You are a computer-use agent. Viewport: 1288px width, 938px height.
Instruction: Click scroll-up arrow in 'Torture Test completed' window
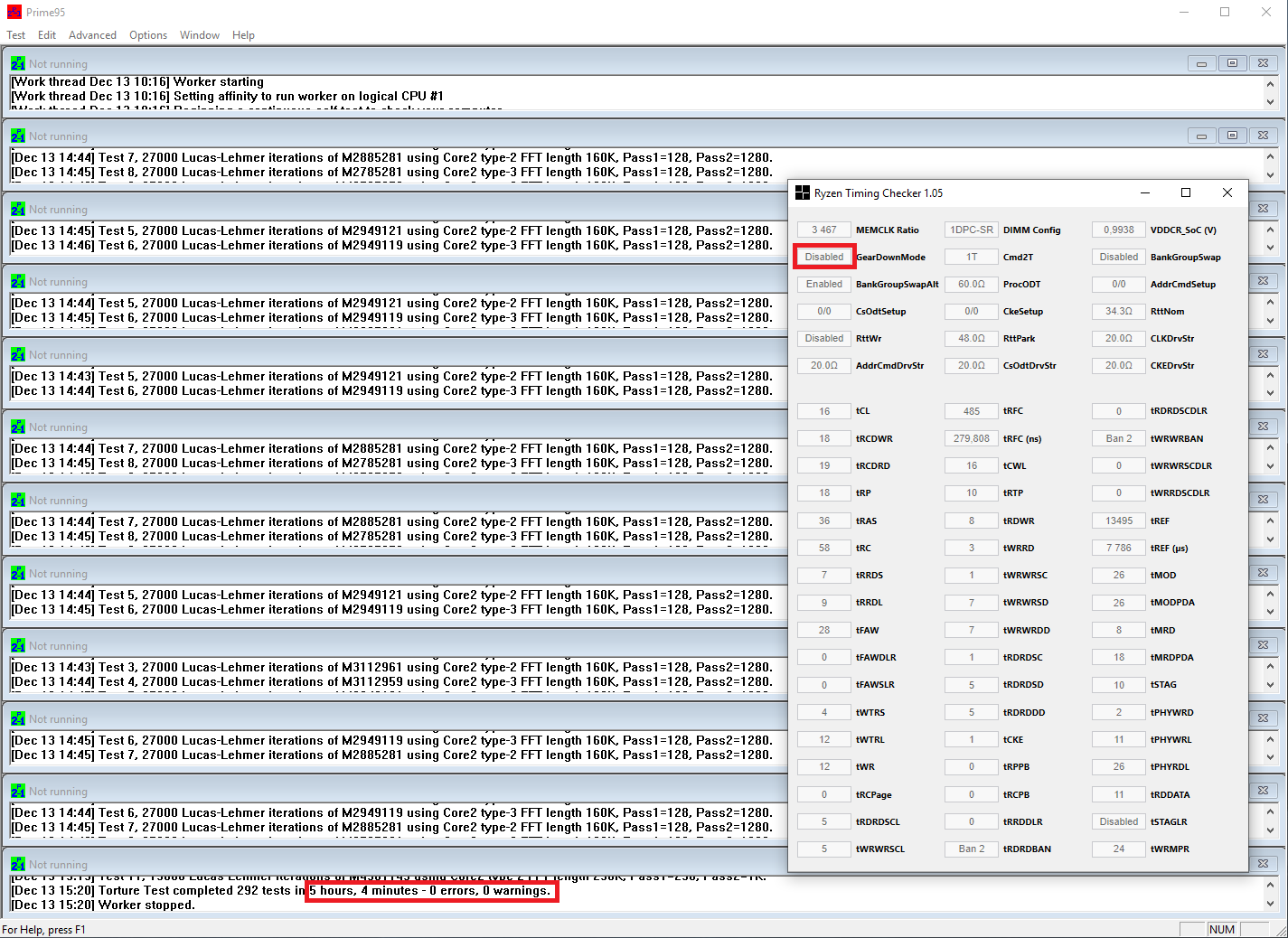pyautogui.click(x=1270, y=885)
